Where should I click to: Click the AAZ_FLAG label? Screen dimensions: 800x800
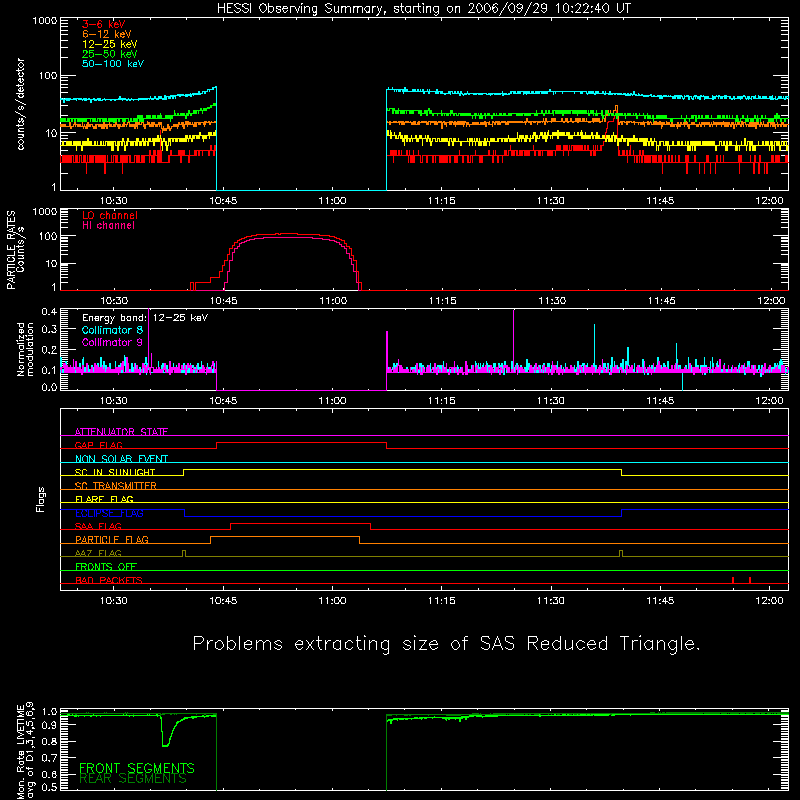click(98, 553)
